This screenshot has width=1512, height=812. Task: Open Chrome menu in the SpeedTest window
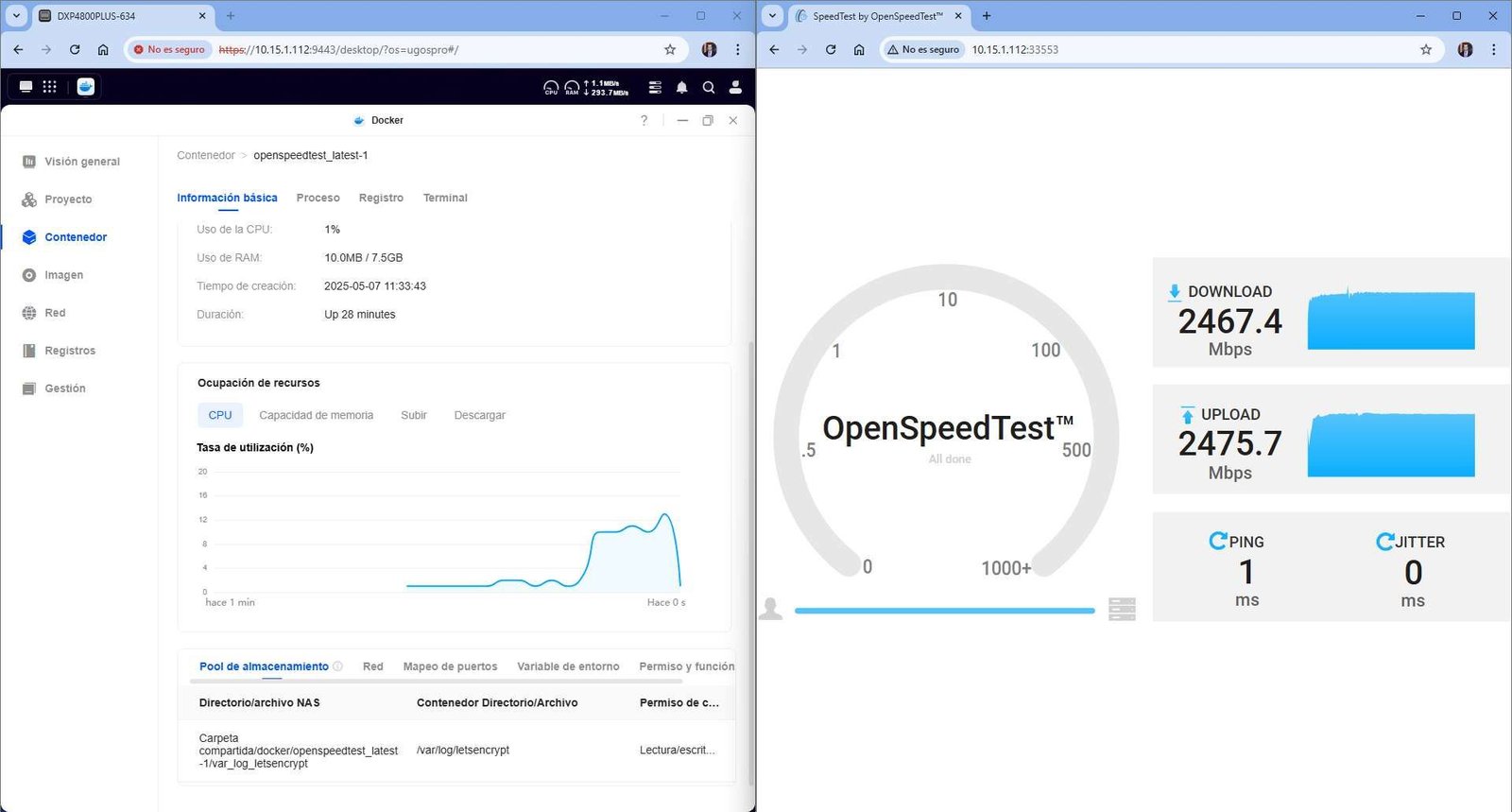[1494, 50]
